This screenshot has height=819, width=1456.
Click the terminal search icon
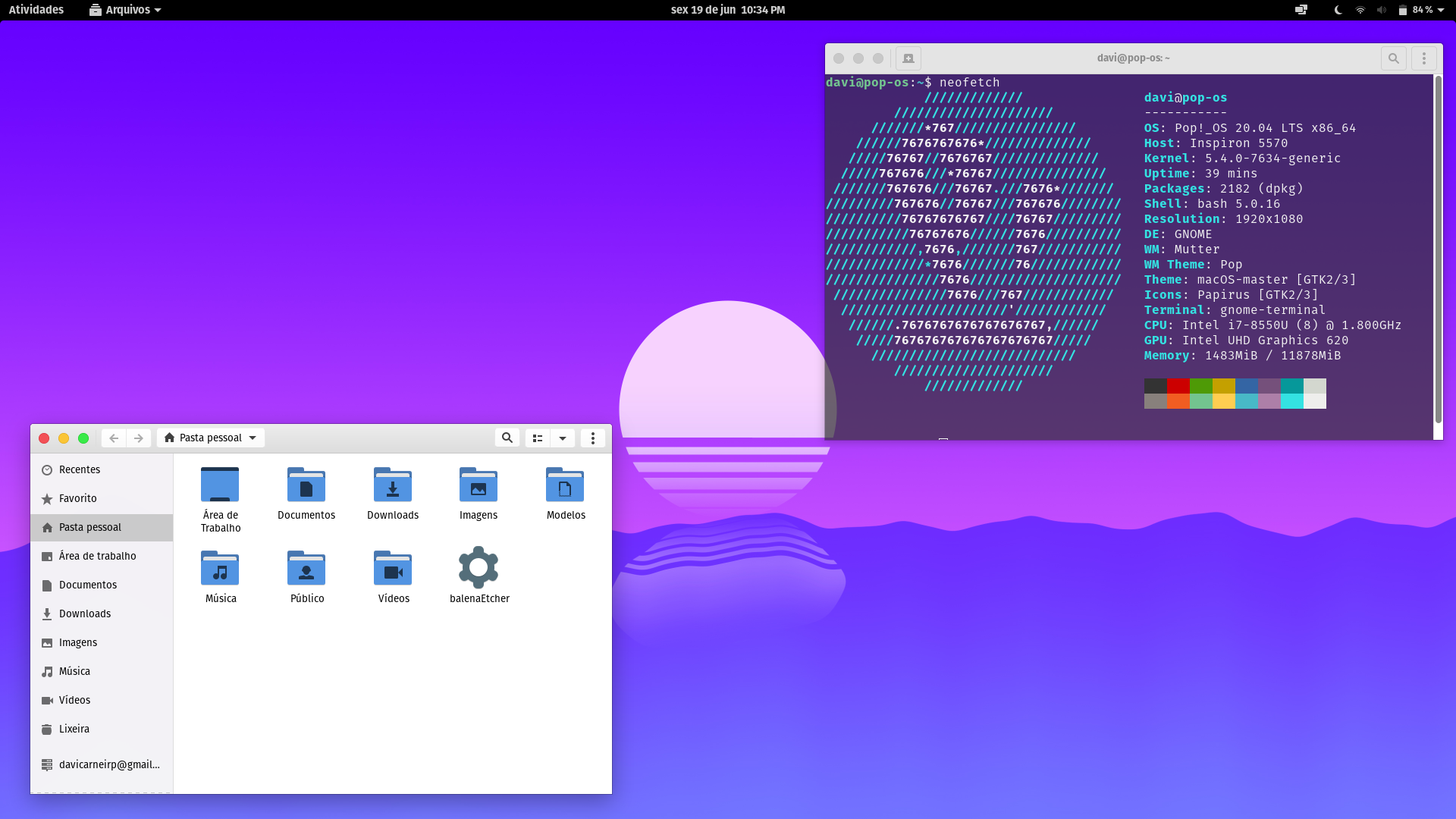point(1393,58)
